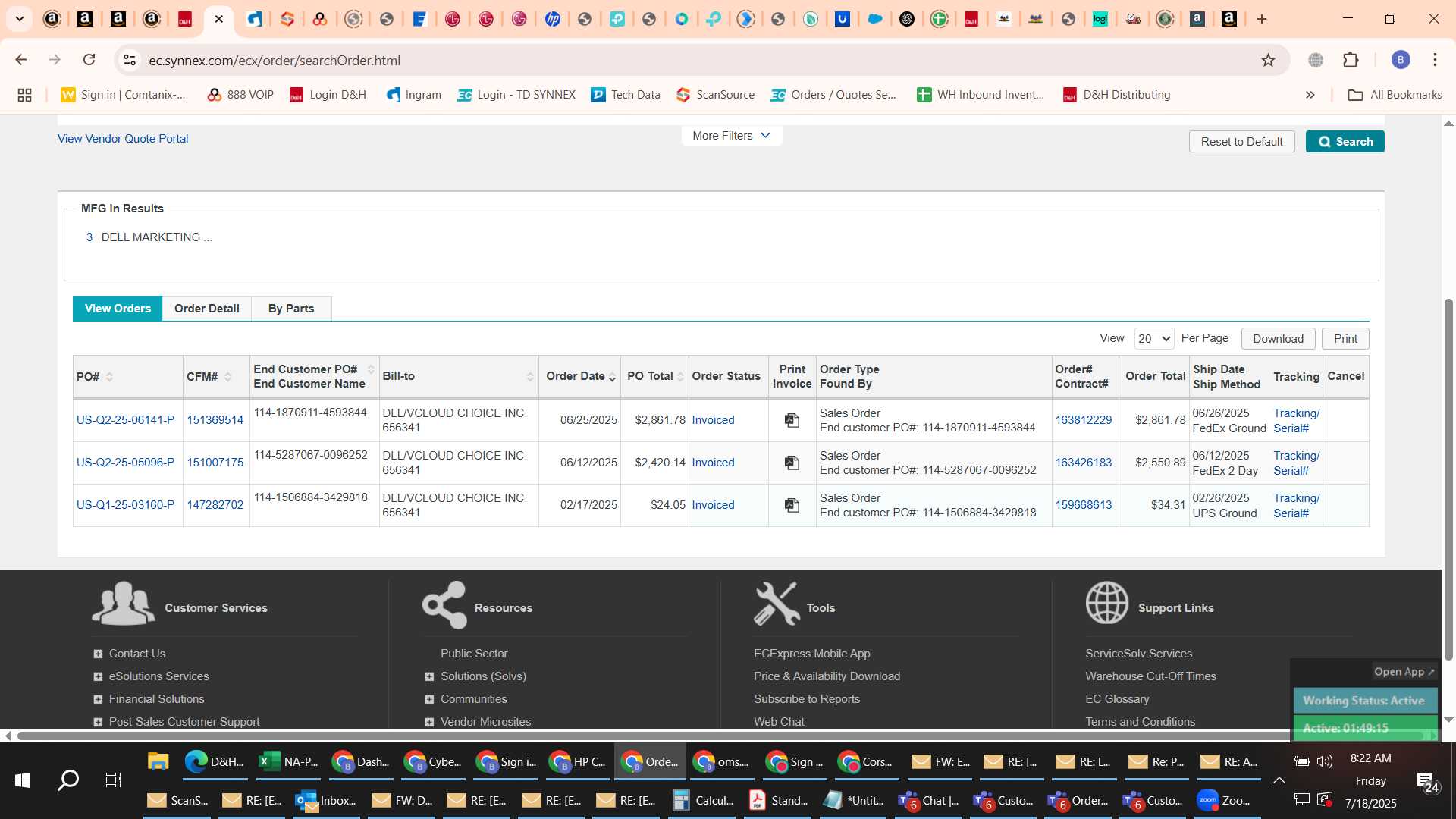Reload the page

coord(89,60)
